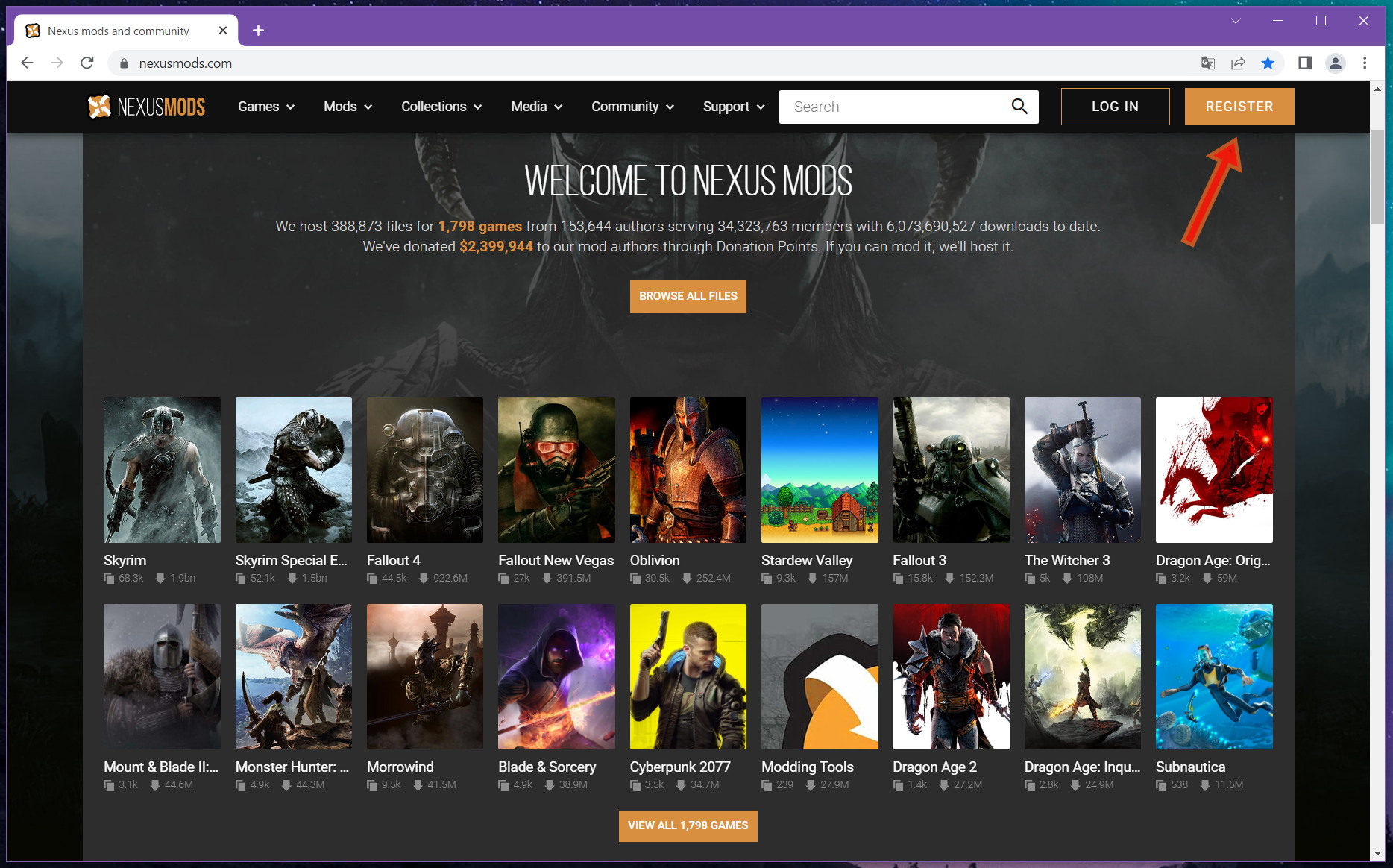Open a new tab
Viewport: 1393px width, 868px height.
(258, 30)
